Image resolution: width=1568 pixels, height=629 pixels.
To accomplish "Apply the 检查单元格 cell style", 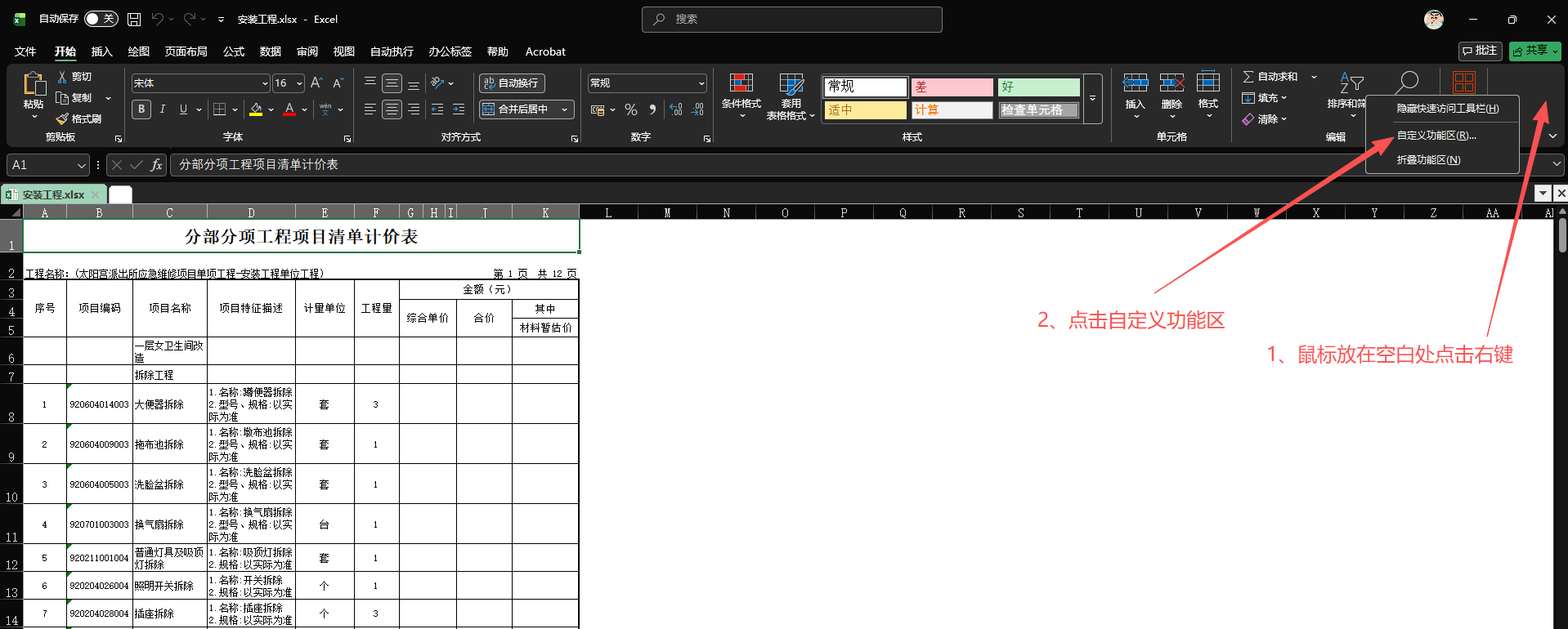I will point(1039,109).
